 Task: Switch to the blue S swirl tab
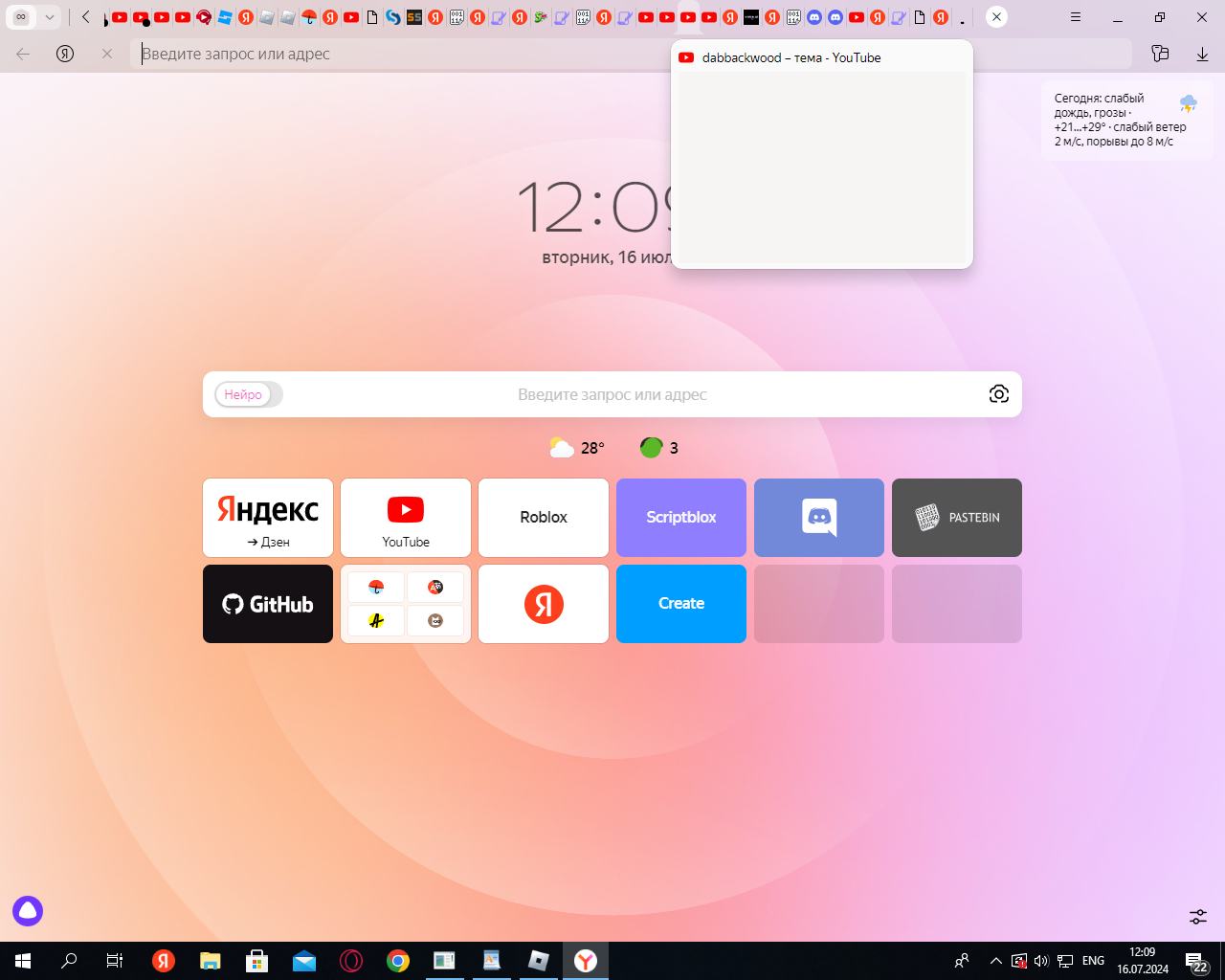(x=393, y=17)
